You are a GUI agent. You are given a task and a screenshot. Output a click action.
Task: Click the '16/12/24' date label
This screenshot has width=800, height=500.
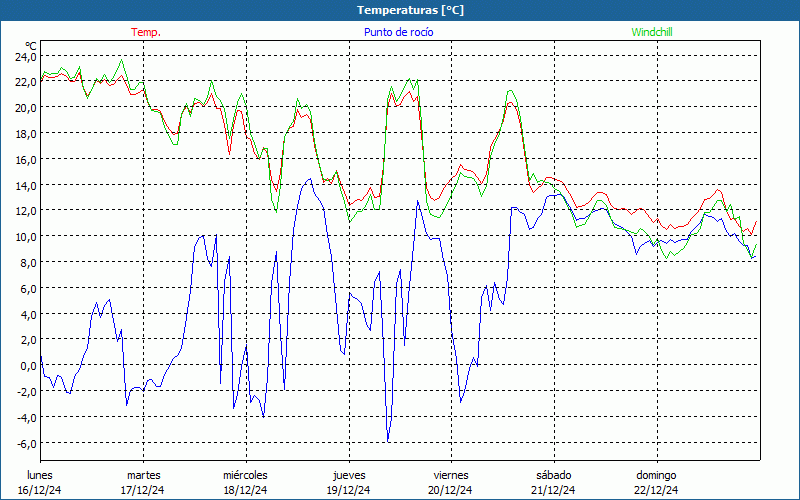[x=40, y=490]
